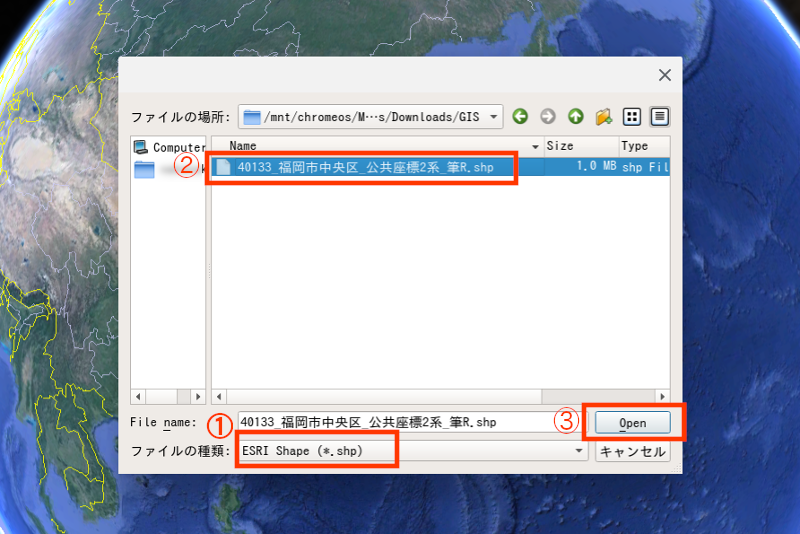The width and height of the screenshot is (800, 534).
Task: Click the shp File type cell
Action: click(645, 167)
